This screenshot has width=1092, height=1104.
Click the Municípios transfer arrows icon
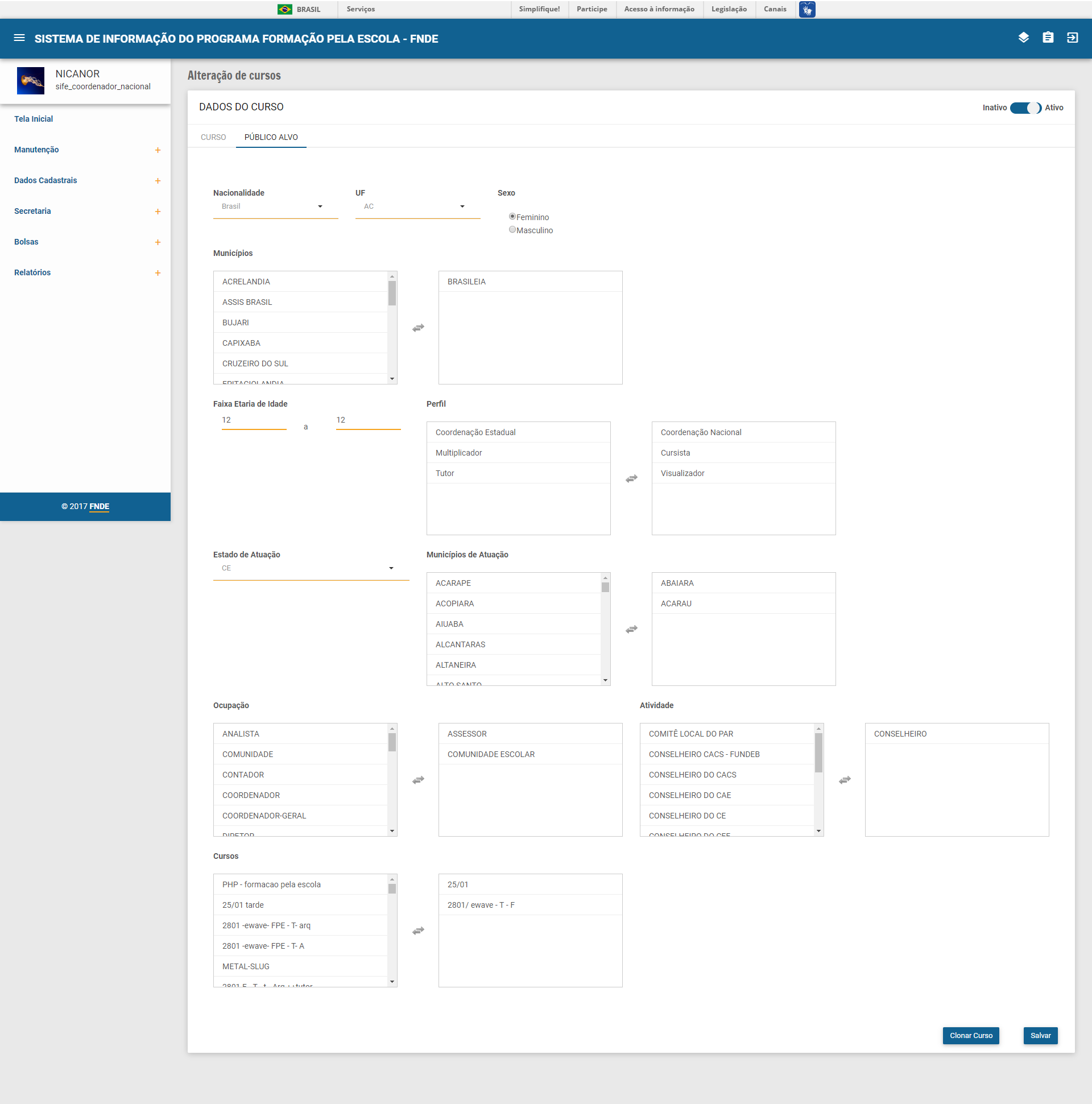tap(417, 328)
